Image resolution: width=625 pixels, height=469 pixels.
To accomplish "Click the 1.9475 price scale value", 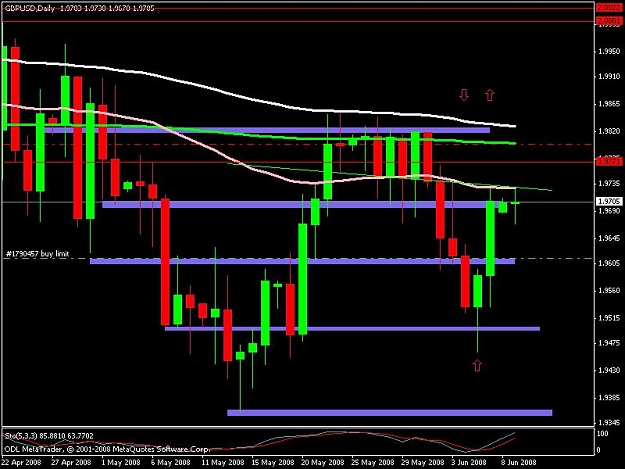I will pos(609,343).
